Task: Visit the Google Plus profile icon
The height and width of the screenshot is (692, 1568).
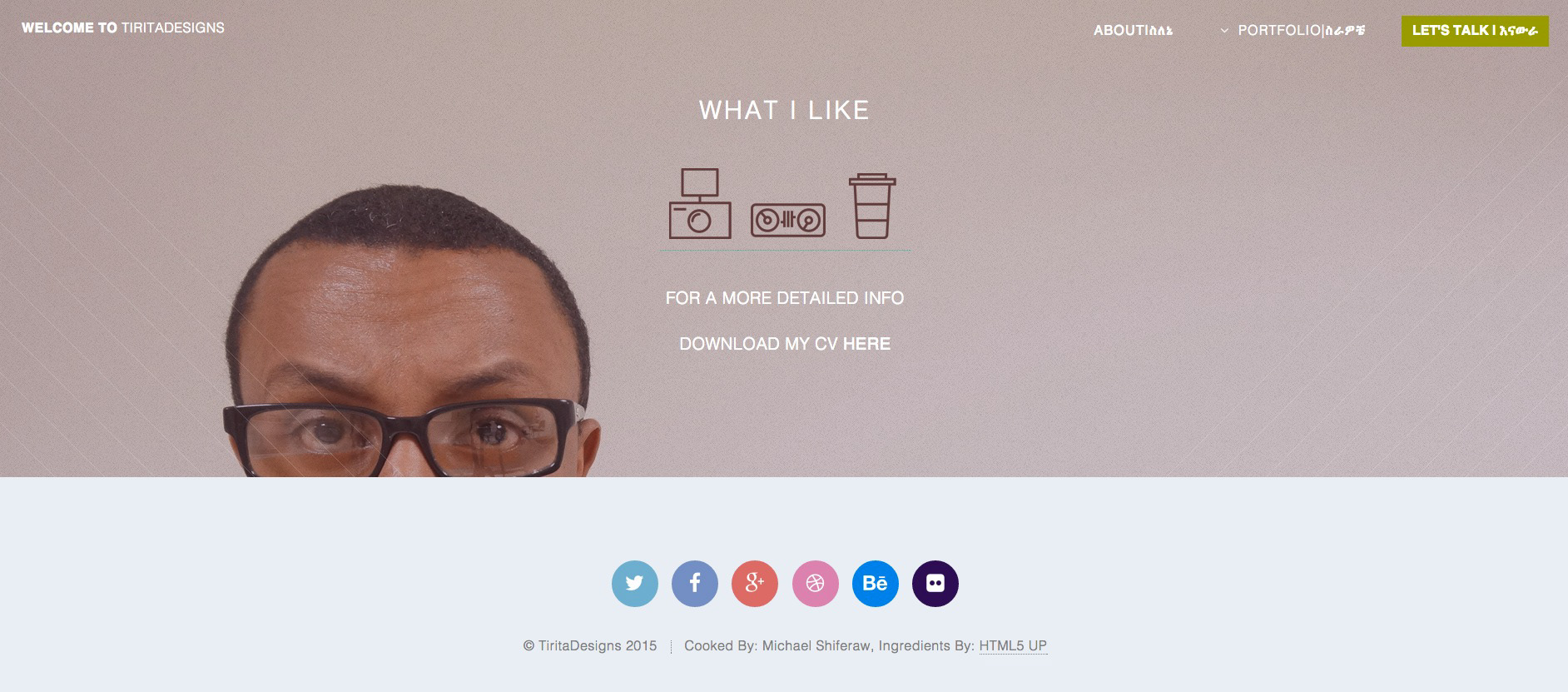Action: [x=755, y=583]
